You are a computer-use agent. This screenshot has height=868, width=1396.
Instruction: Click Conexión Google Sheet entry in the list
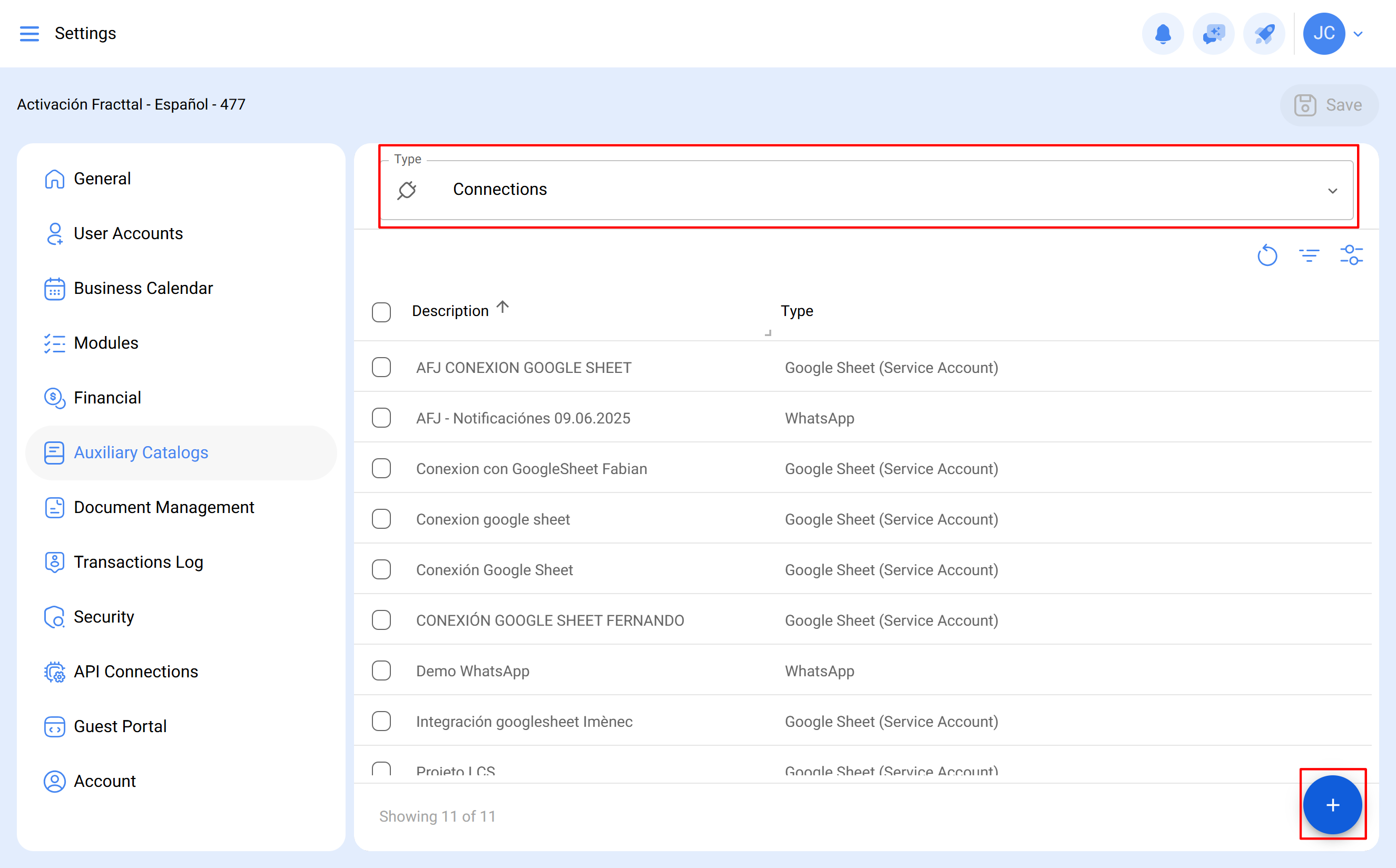494,569
